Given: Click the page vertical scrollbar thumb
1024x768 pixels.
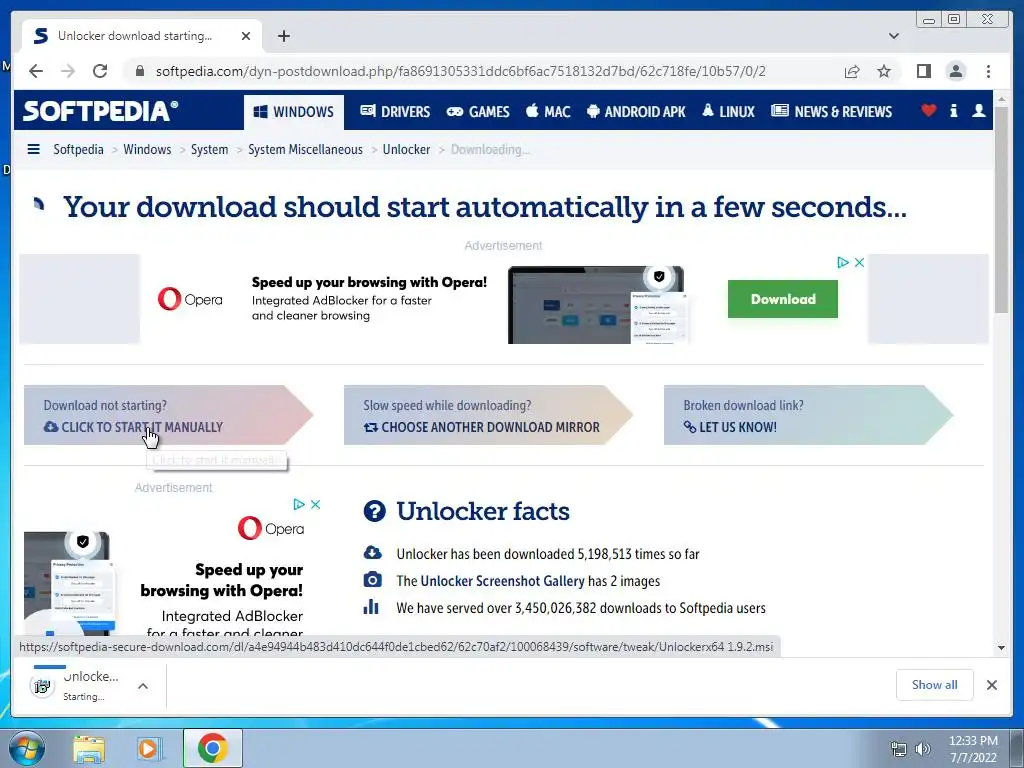Looking at the screenshot, I should coord(1002,210).
